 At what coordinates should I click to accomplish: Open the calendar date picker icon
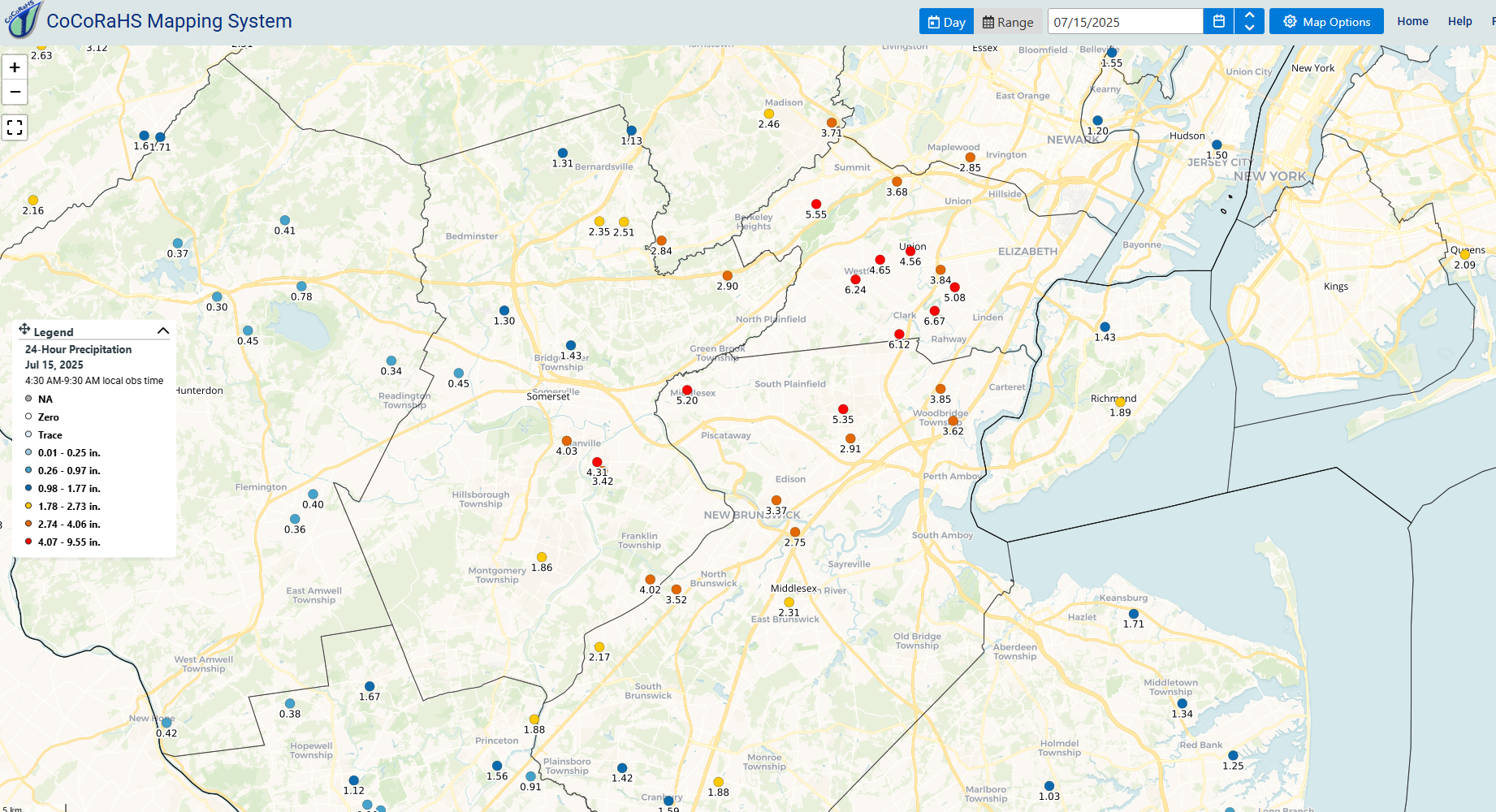(x=1218, y=22)
